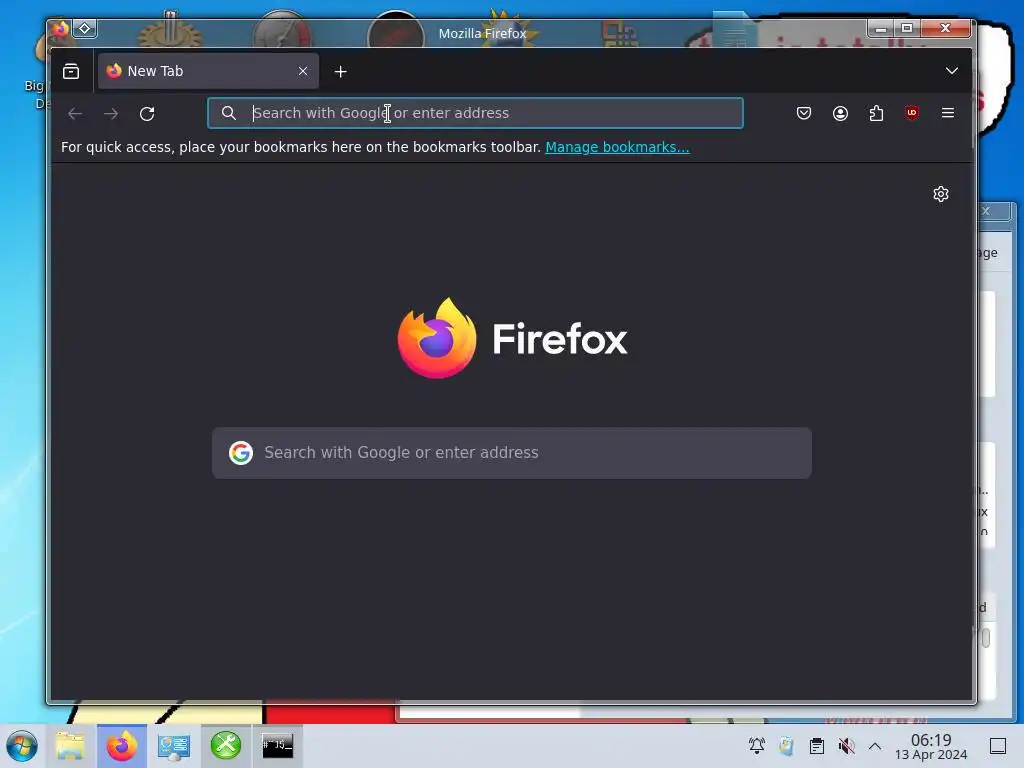This screenshot has height=768, width=1024.
Task: Switch to Firefox in taskbar
Action: (122, 746)
